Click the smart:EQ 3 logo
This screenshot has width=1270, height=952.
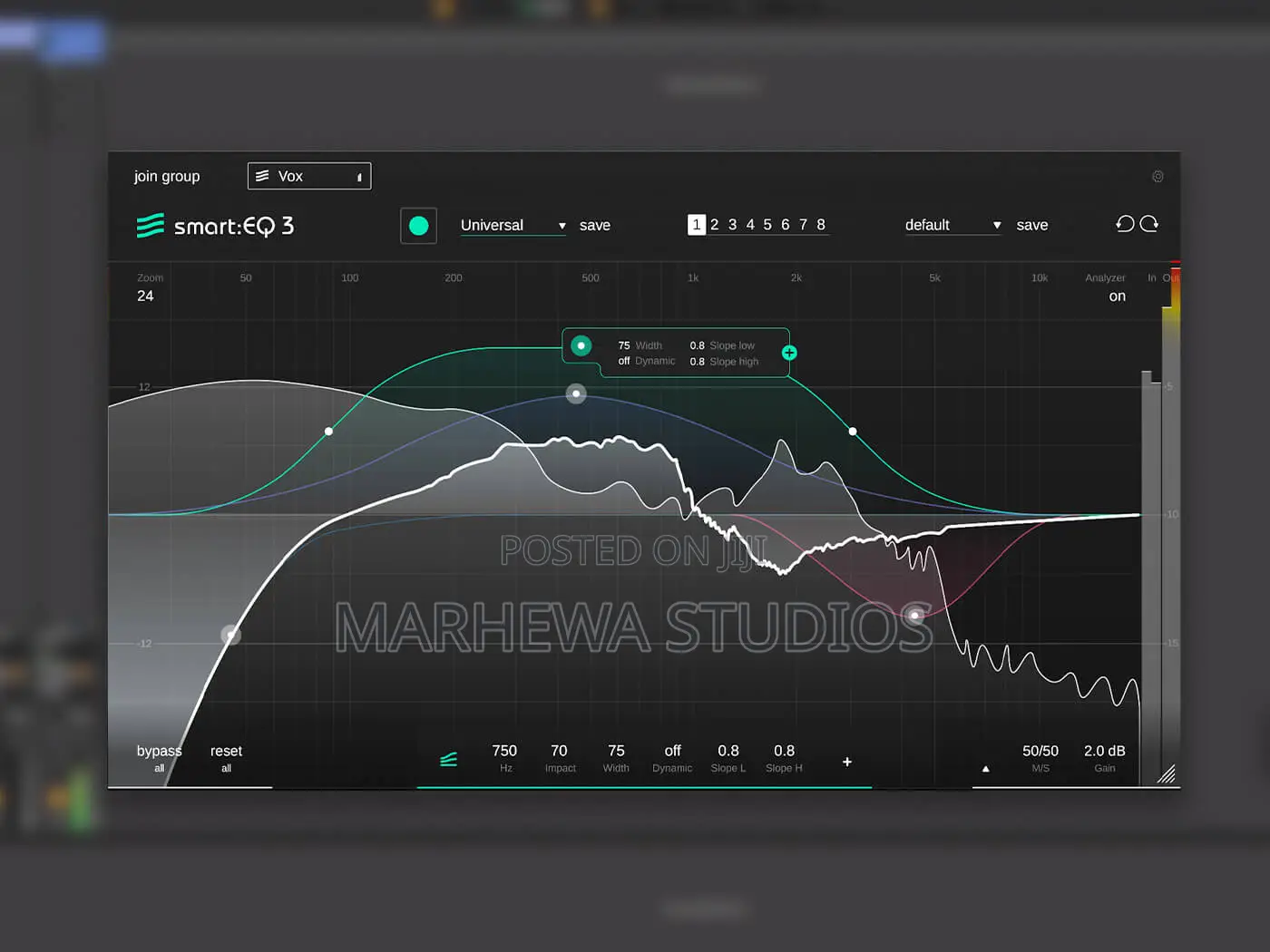pyautogui.click(x=215, y=226)
